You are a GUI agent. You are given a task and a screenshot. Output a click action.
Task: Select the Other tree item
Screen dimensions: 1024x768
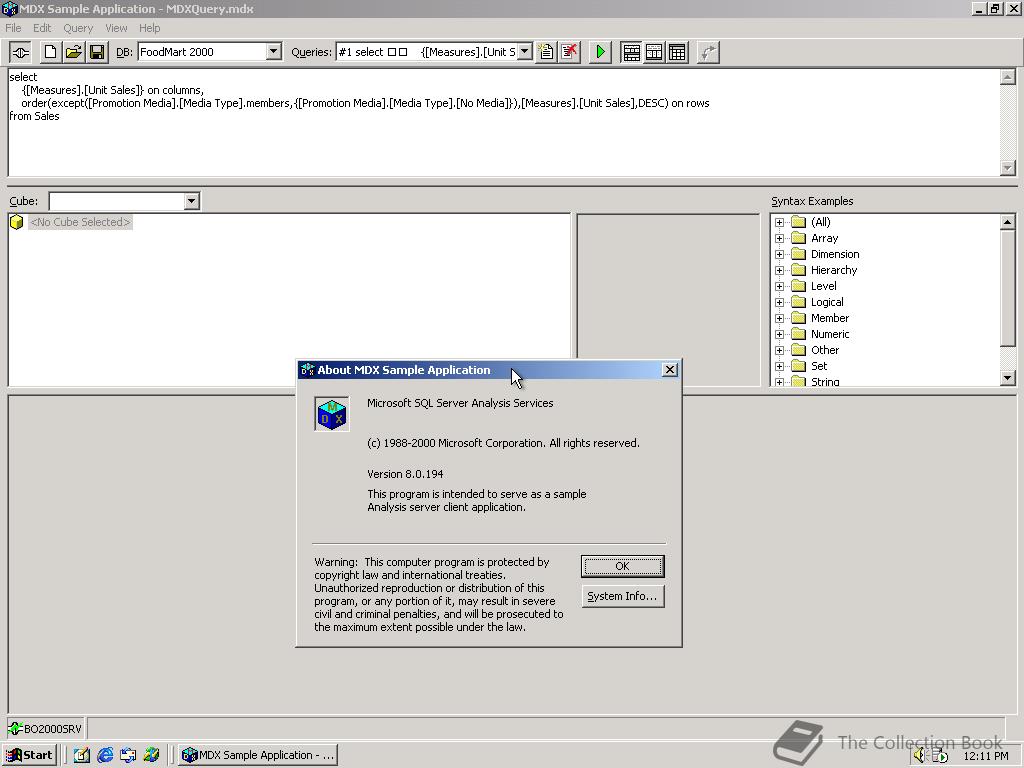click(825, 350)
